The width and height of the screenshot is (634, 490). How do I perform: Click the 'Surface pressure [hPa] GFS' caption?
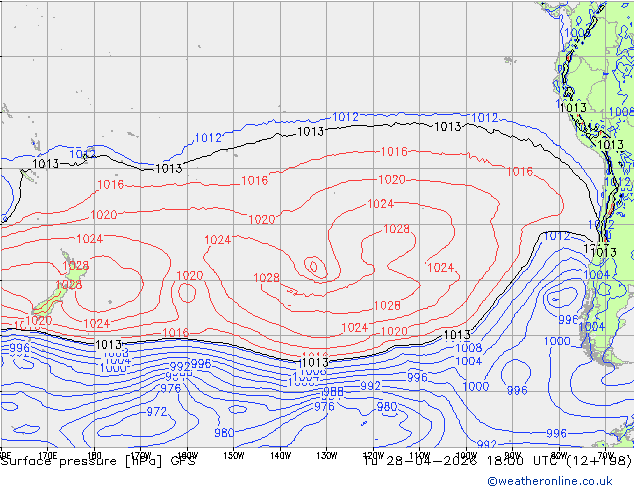[98, 461]
